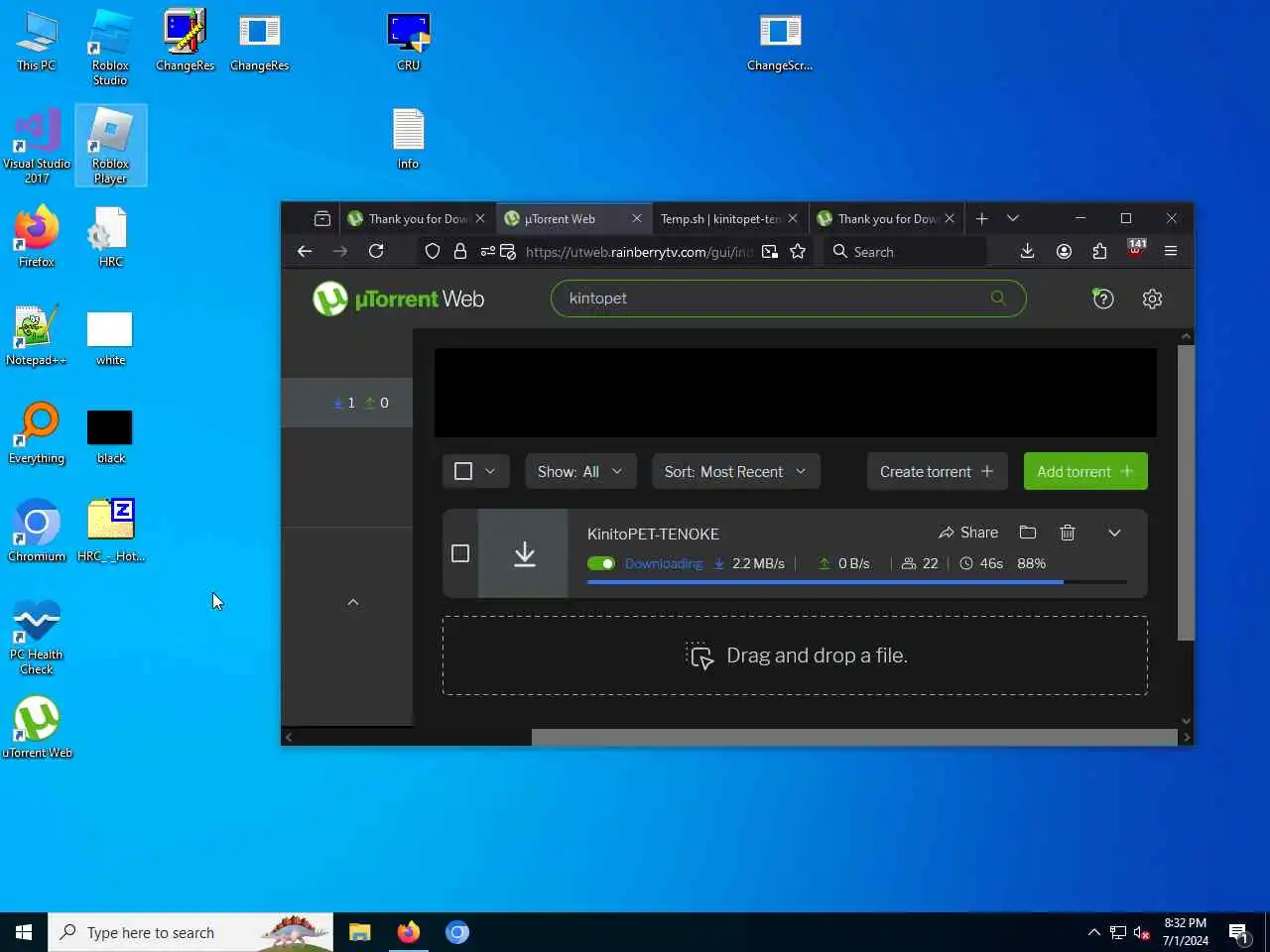Viewport: 1270px width, 952px height.
Task: Toggle the KinitoPET-TENOKE downloading switch off
Action: point(601,563)
